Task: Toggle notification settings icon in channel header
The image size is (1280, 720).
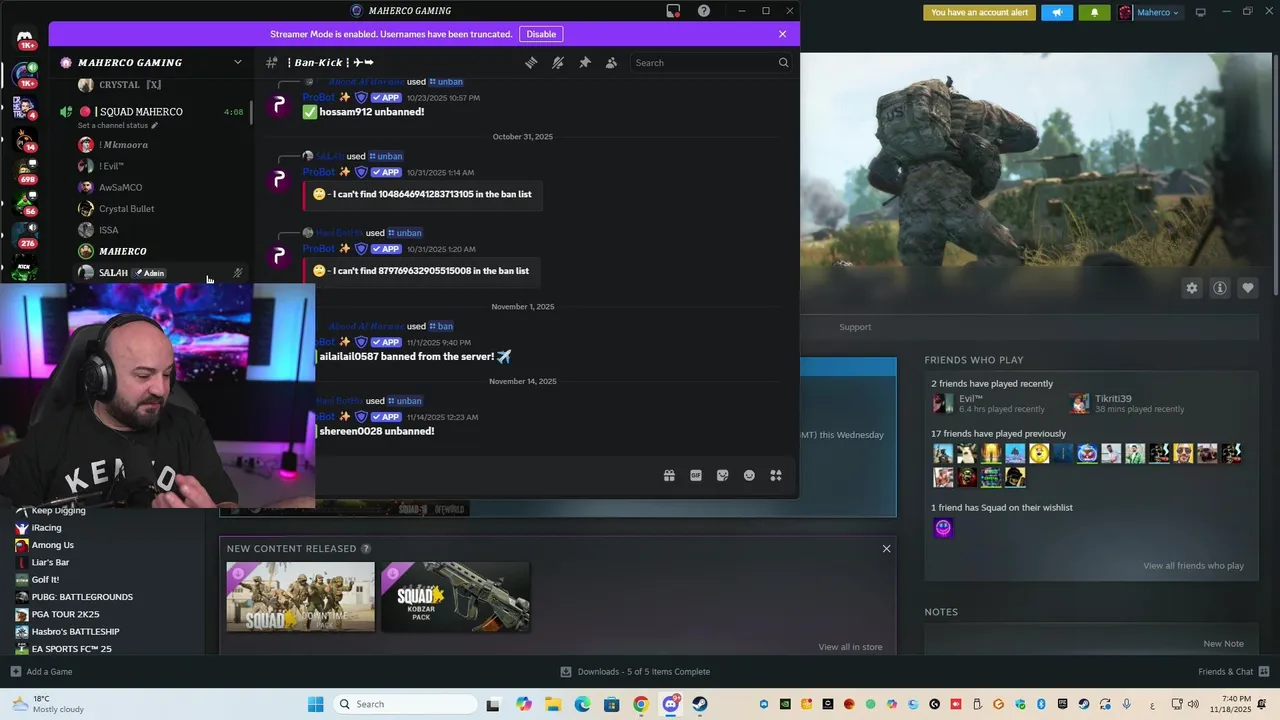Action: point(558,62)
